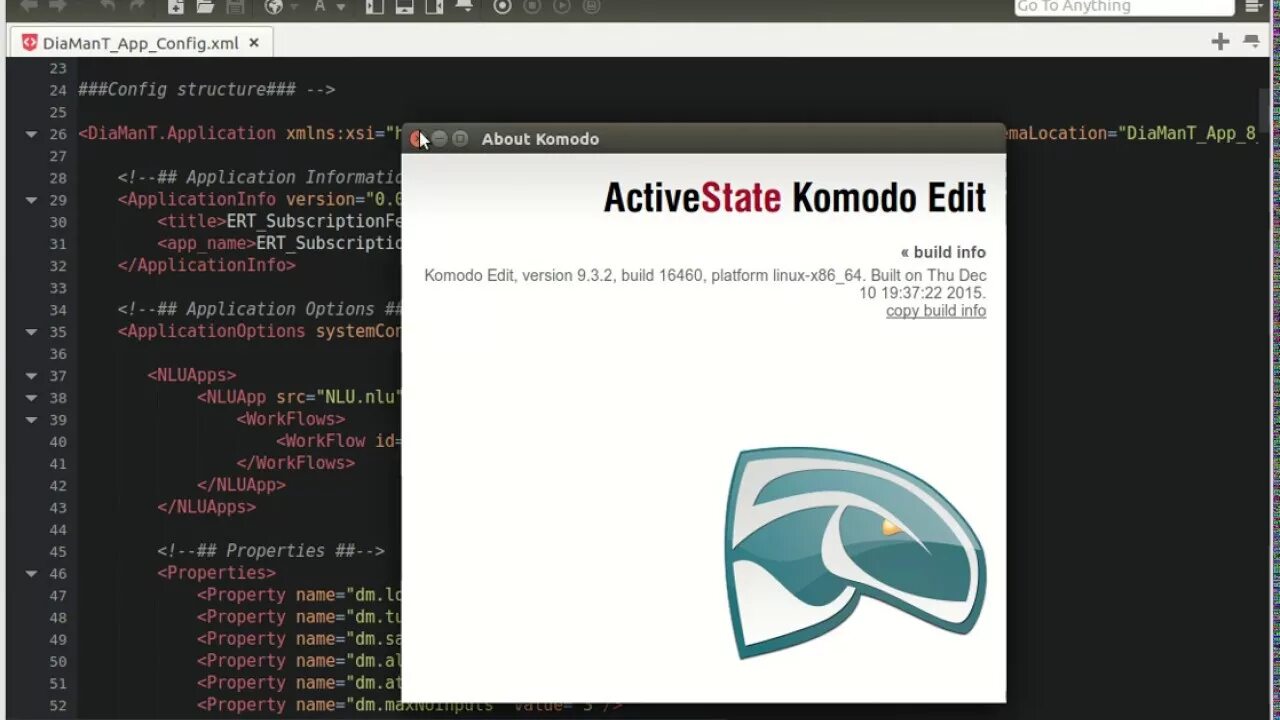Click '<NLUApps>' opening tag on line 37
The image size is (1280, 720).
pos(192,375)
